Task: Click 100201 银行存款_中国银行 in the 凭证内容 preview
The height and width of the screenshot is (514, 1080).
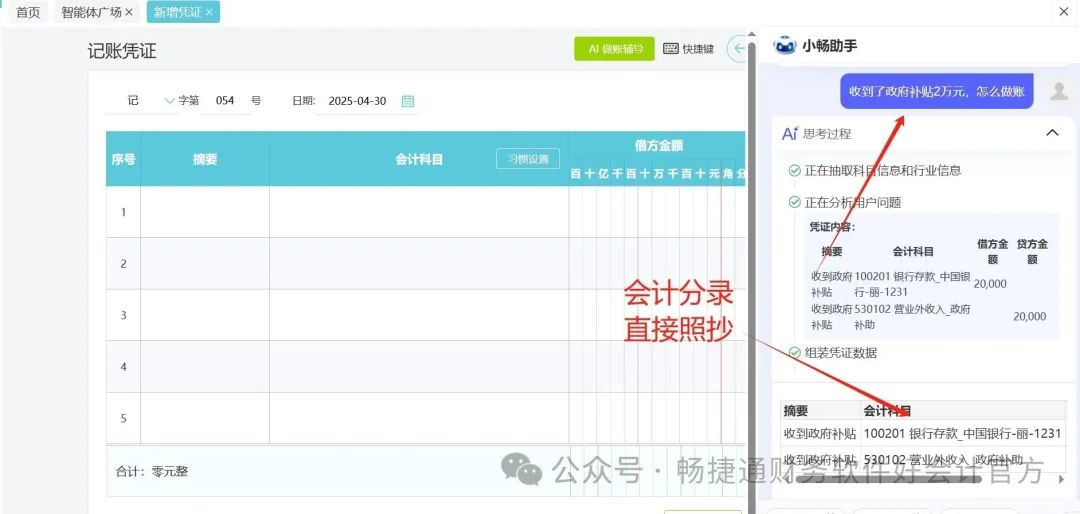Action: [913, 284]
